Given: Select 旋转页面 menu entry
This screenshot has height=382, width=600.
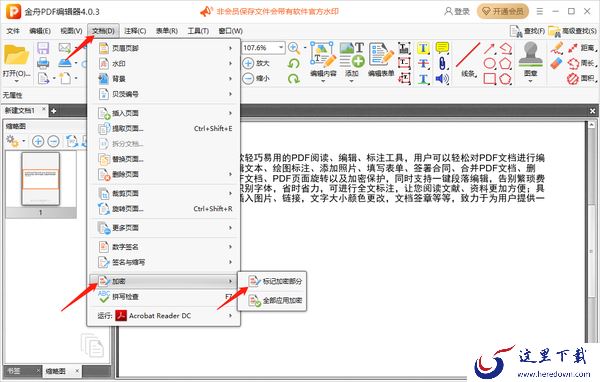Looking at the screenshot, I should pyautogui.click(x=164, y=209).
